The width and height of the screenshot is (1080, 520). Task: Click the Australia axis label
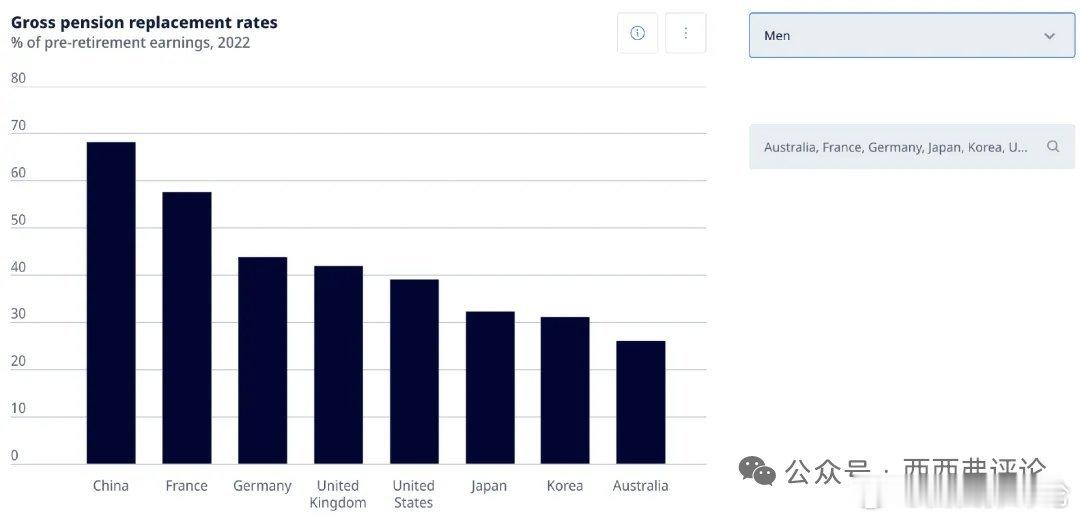click(641, 486)
